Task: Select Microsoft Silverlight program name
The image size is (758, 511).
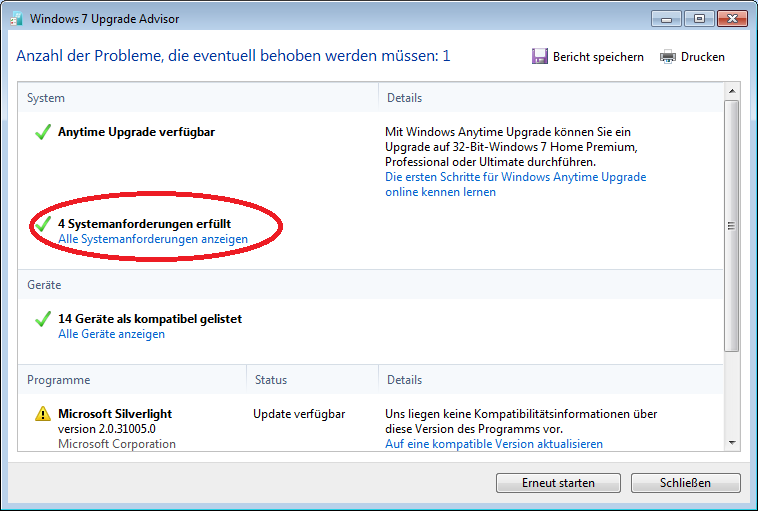Action: [115, 414]
